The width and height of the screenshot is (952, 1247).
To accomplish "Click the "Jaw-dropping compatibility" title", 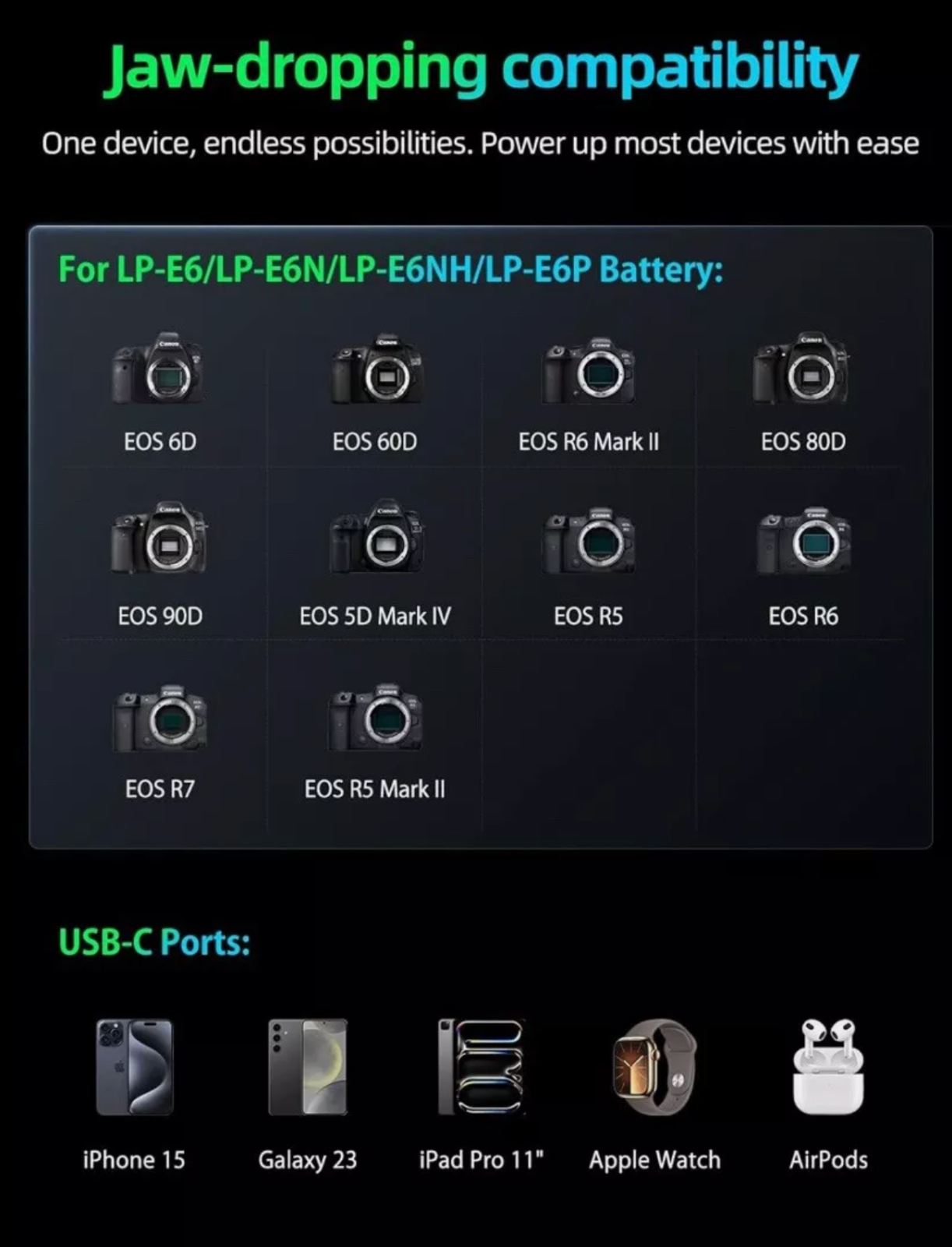I will pyautogui.click(x=481, y=68).
